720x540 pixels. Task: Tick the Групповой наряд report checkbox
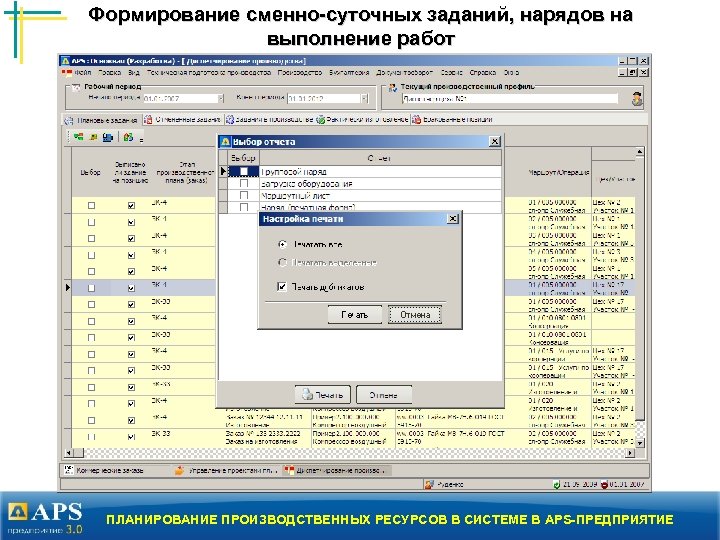click(244, 171)
